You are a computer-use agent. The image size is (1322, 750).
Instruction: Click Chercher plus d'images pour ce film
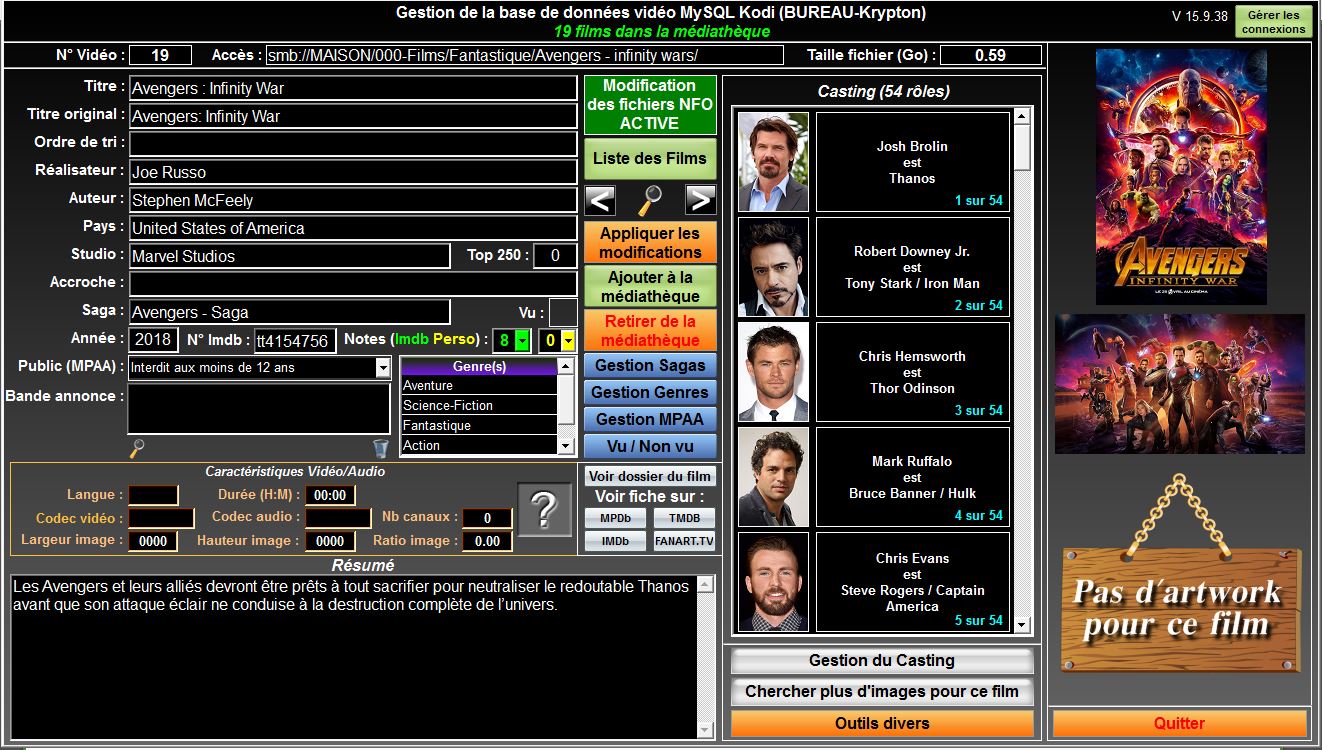click(x=882, y=691)
